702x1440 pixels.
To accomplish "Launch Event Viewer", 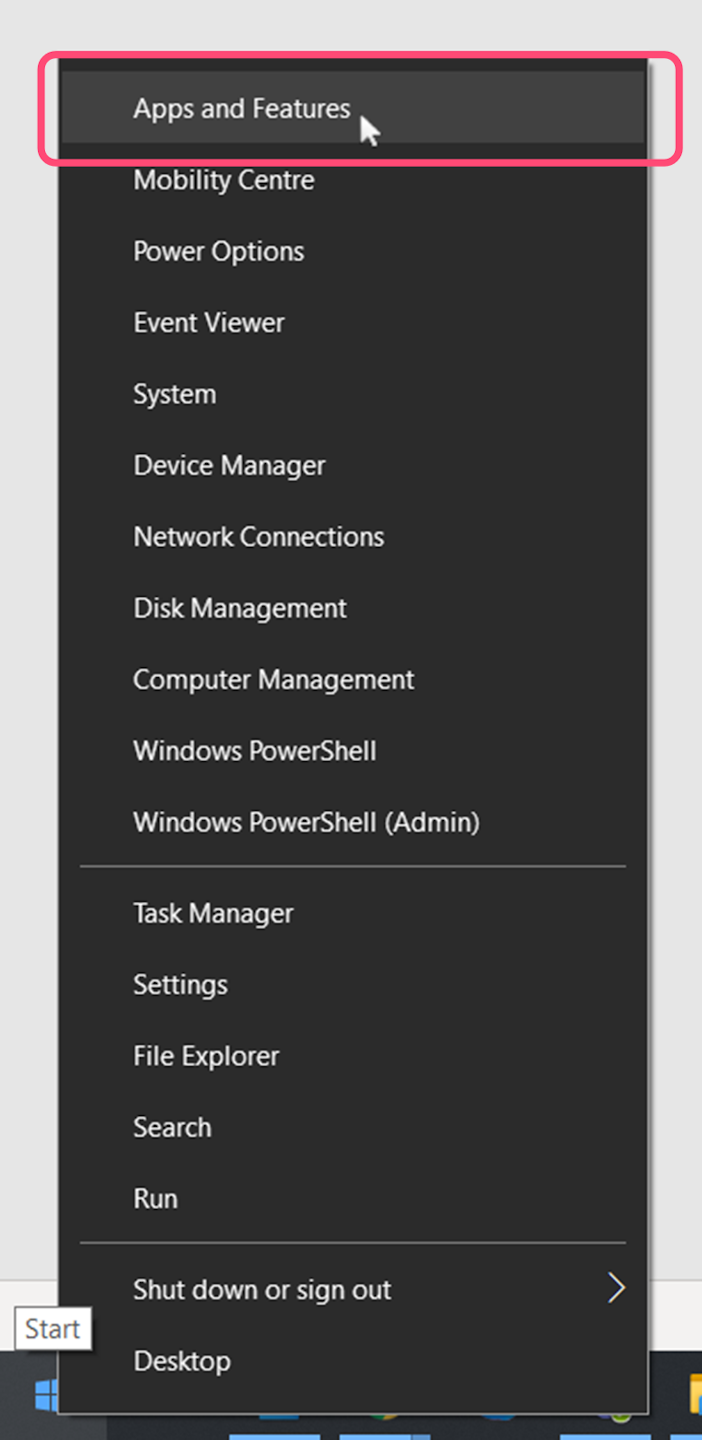I will 209,322.
